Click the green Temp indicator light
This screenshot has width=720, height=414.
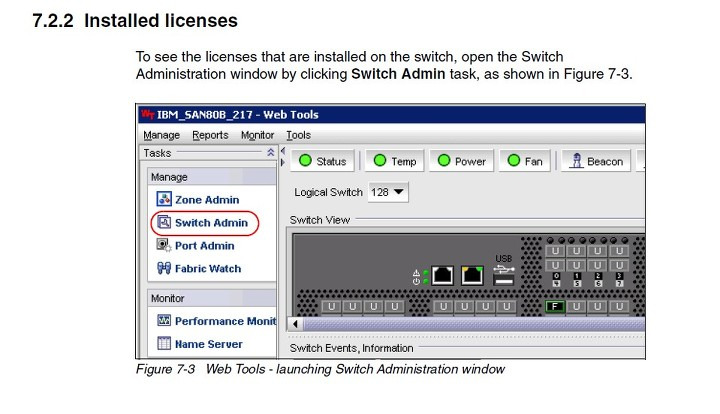tap(380, 160)
